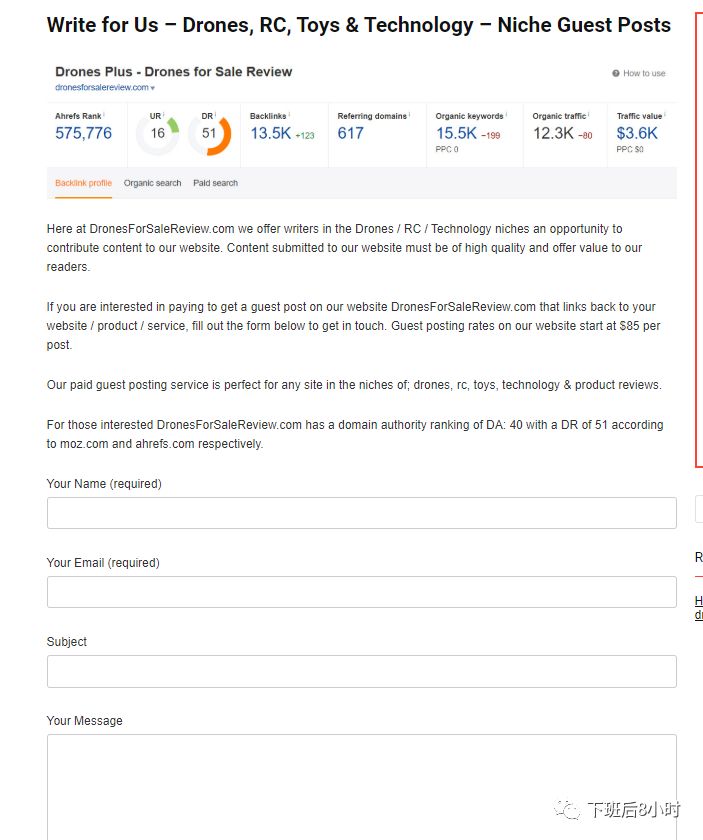The image size is (703, 840).
Task: Click into the Subject text field
Action: coord(362,671)
